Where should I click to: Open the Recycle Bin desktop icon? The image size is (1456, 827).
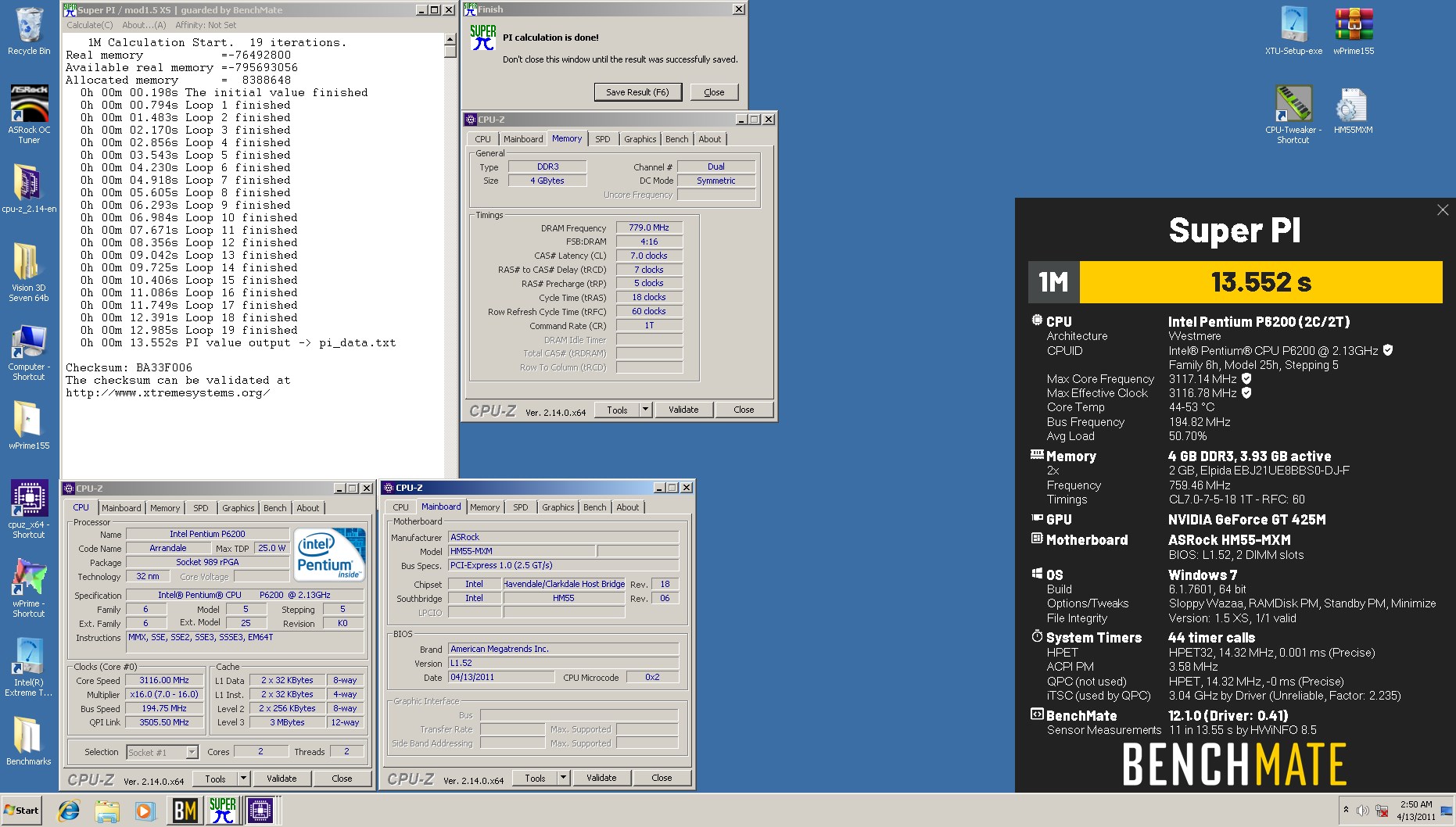click(x=29, y=30)
